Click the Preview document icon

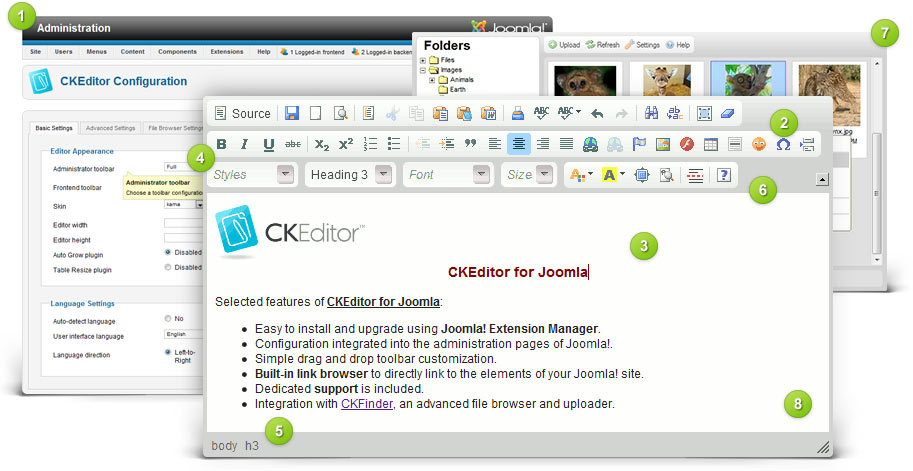pos(341,114)
